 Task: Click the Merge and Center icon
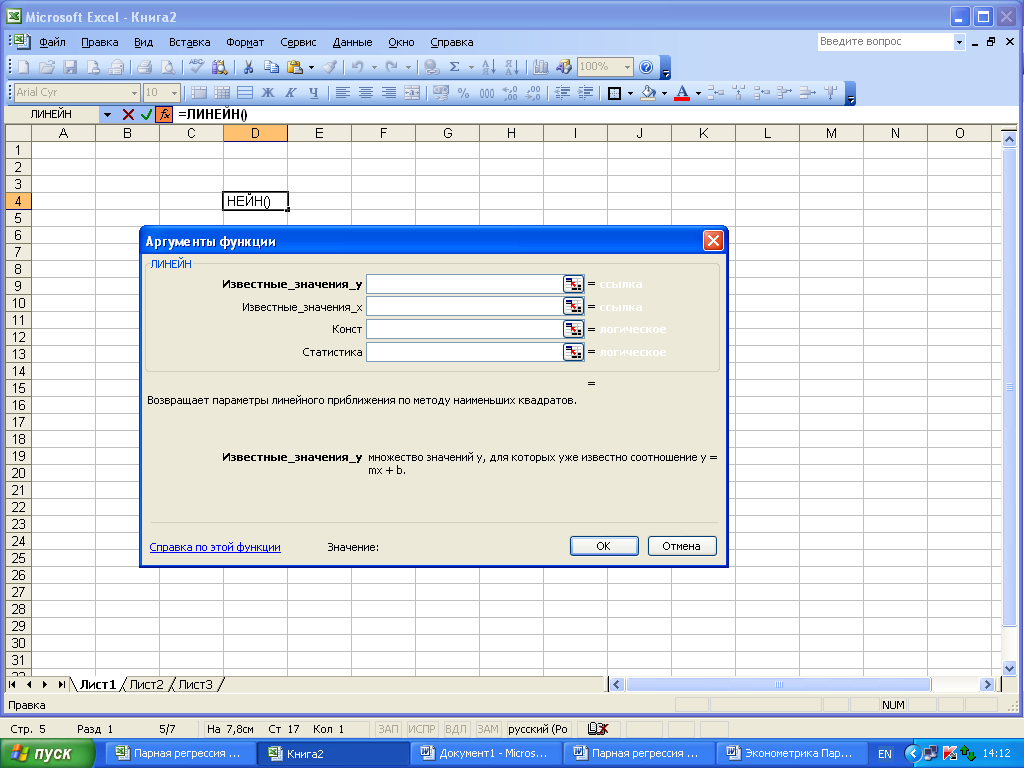click(412, 93)
